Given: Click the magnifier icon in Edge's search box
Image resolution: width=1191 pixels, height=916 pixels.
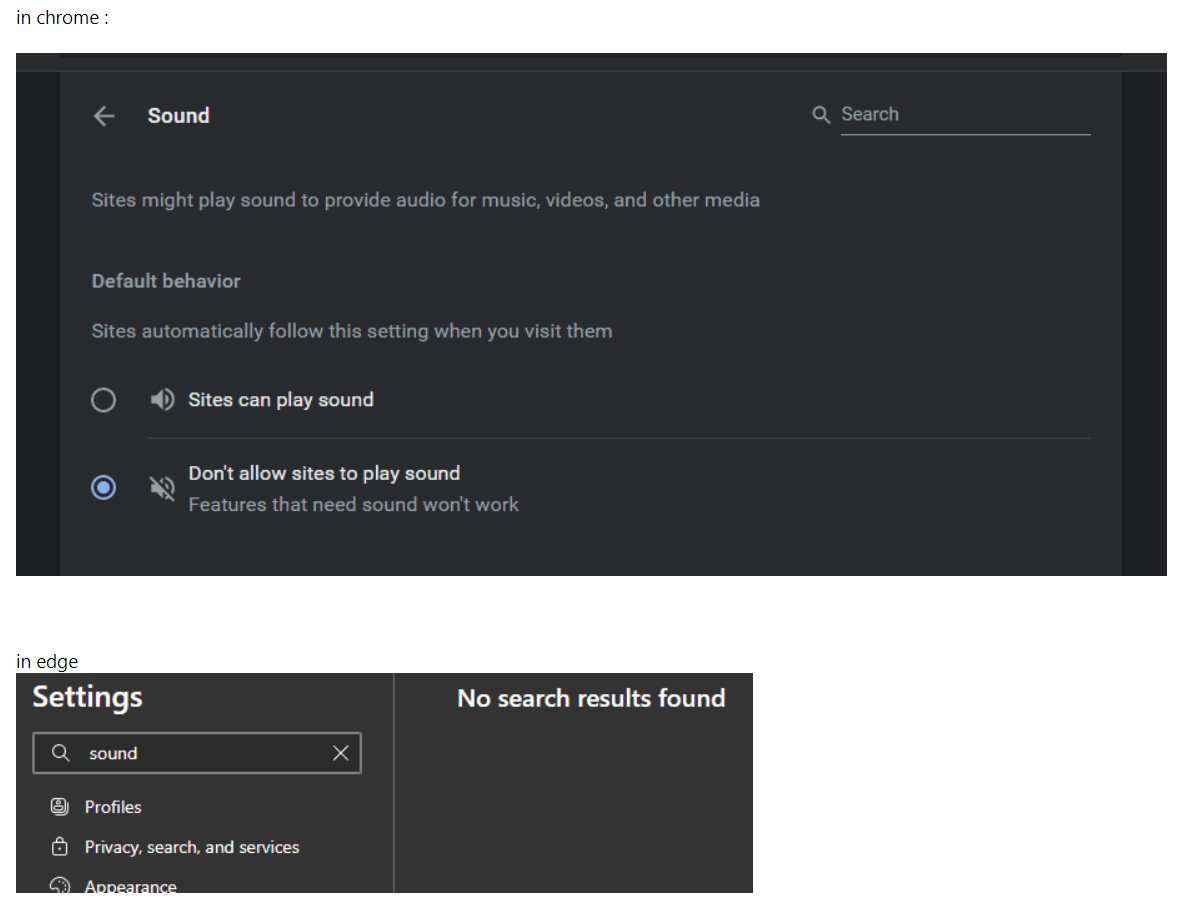Looking at the screenshot, I should pos(61,753).
